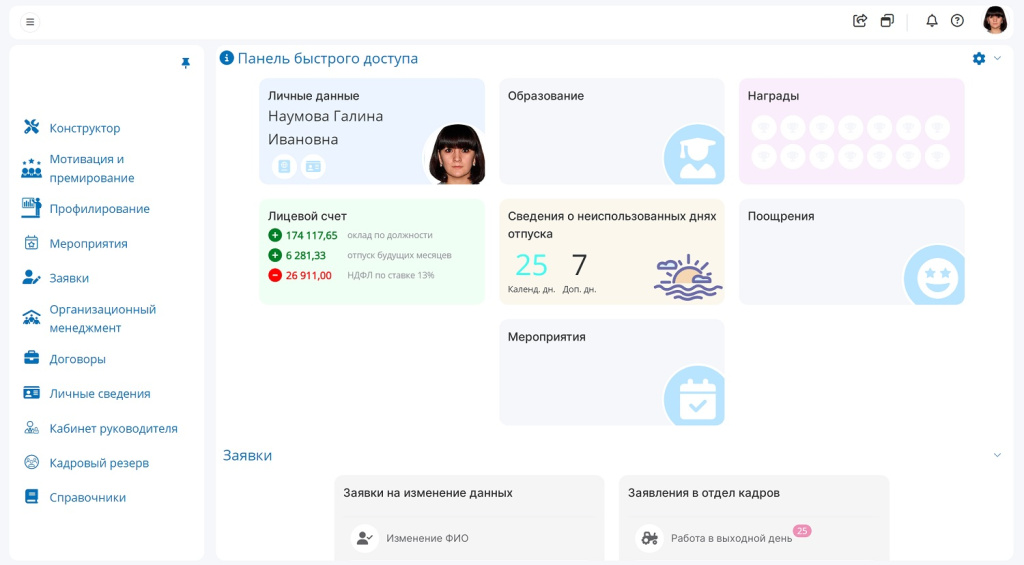The height and width of the screenshot is (565, 1024).
Task: Click the Договоры briefcase icon
Action: [31, 357]
